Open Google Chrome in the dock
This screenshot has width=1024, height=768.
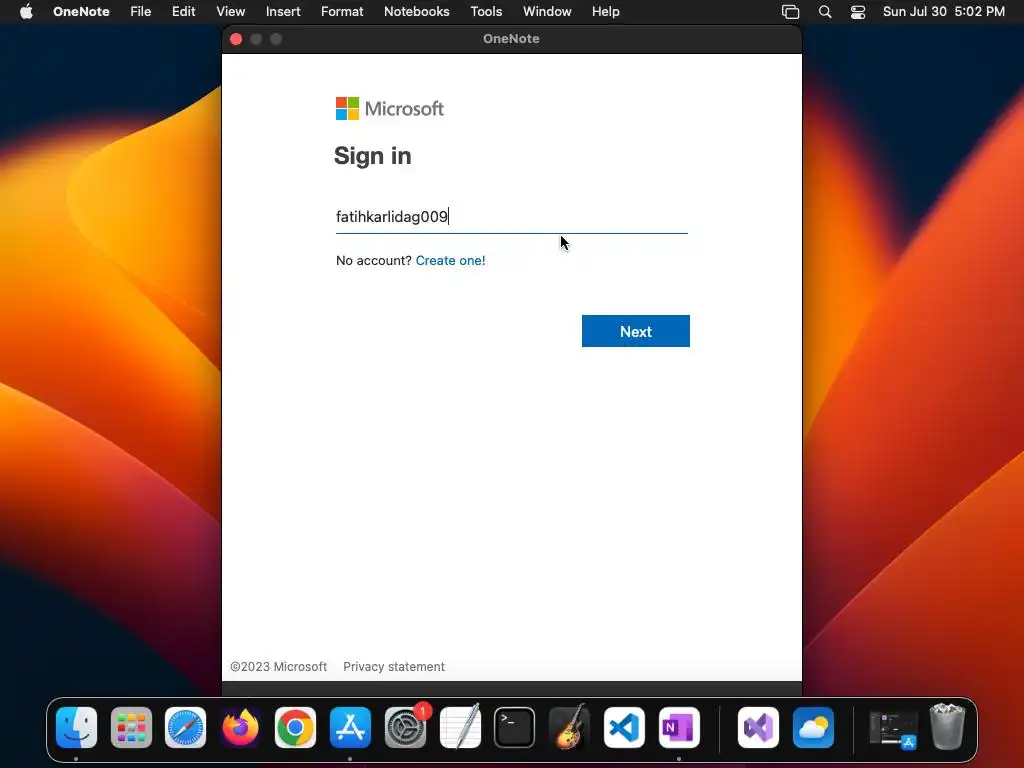[295, 728]
